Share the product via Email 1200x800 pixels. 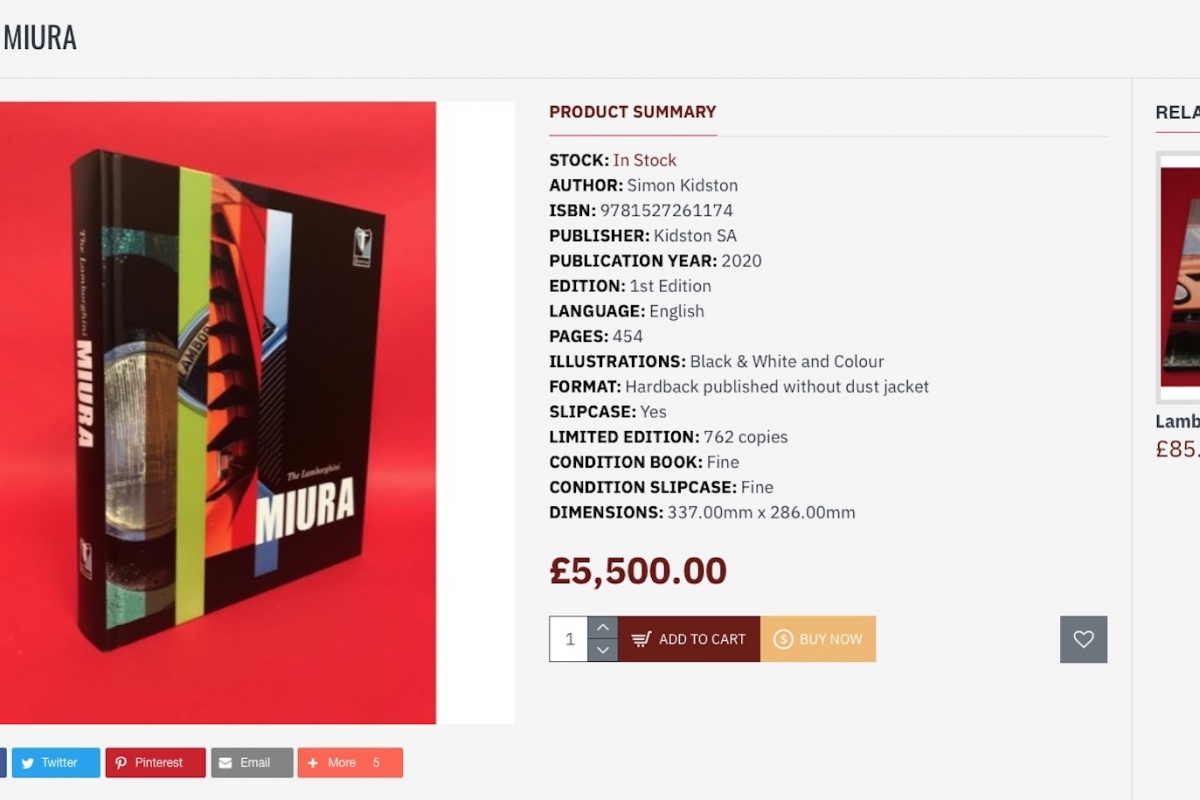tap(252, 763)
